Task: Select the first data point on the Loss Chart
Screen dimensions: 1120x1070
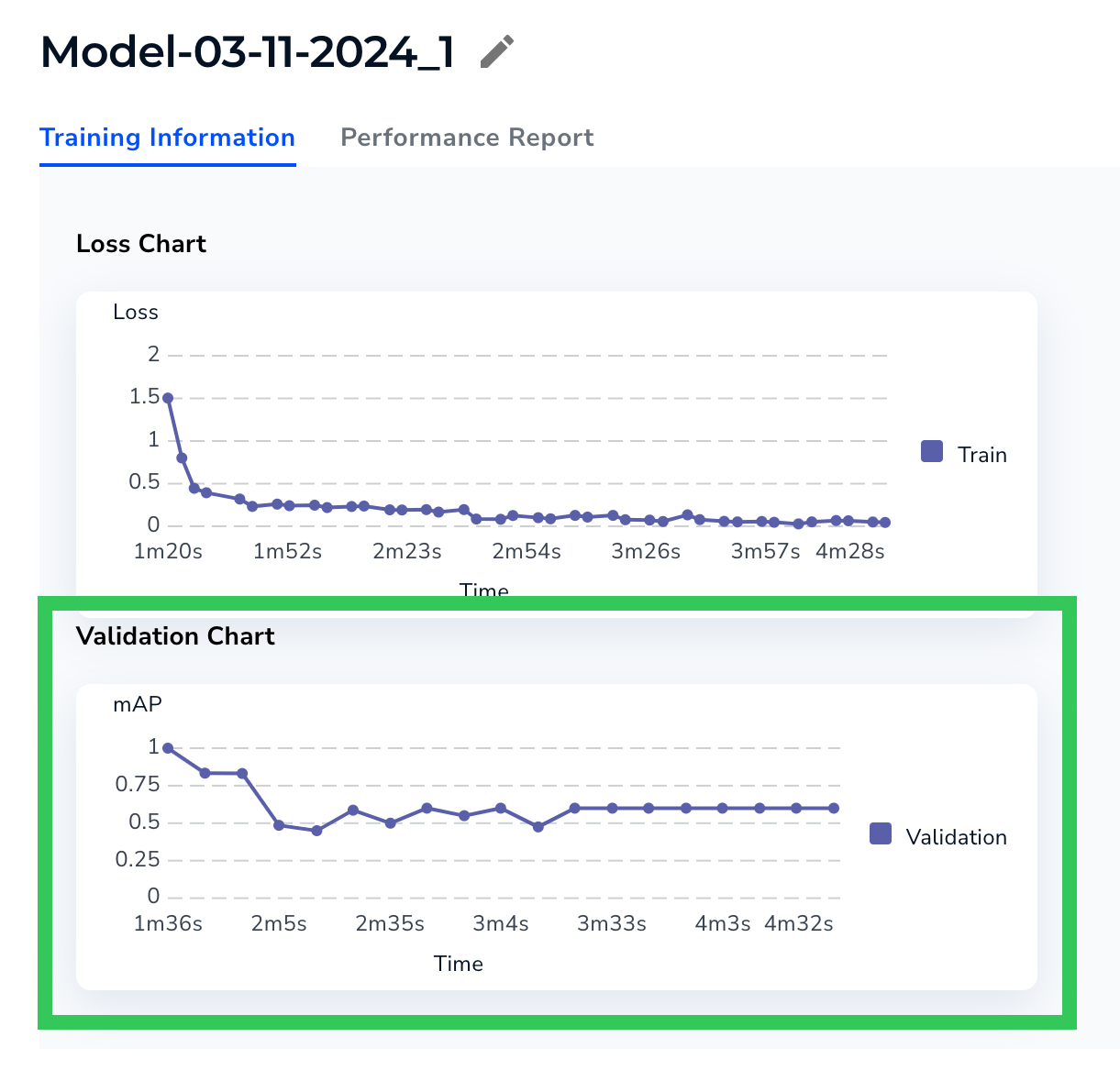Action: [168, 396]
